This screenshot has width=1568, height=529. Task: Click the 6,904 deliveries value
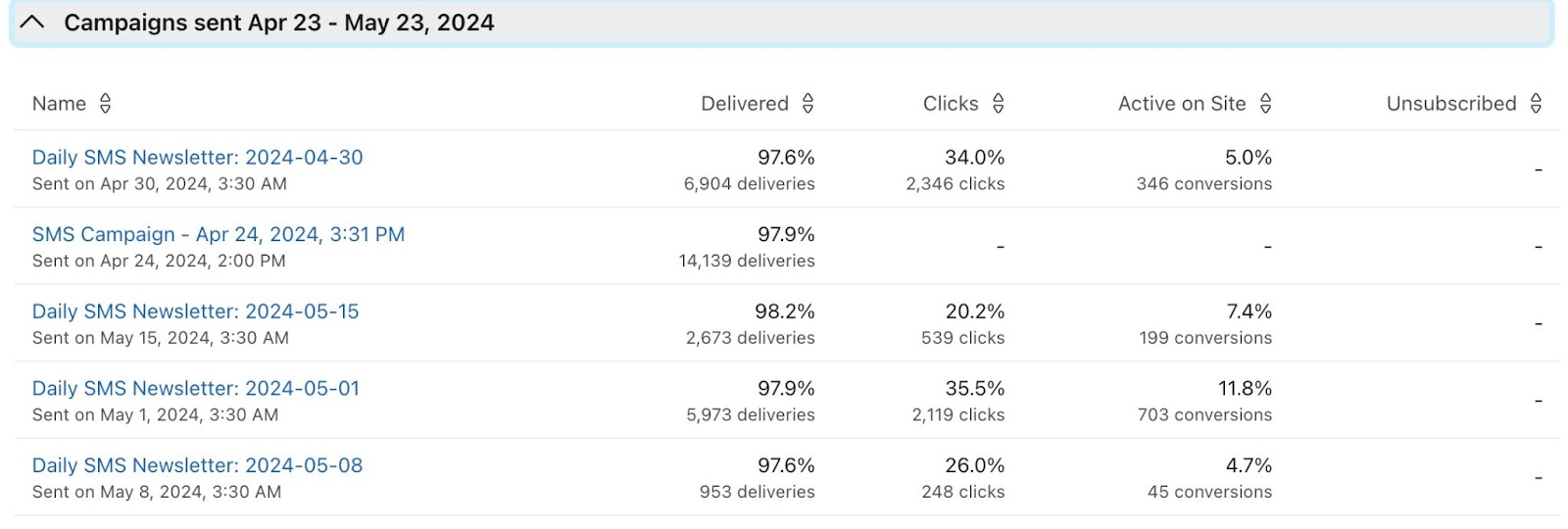tap(749, 184)
